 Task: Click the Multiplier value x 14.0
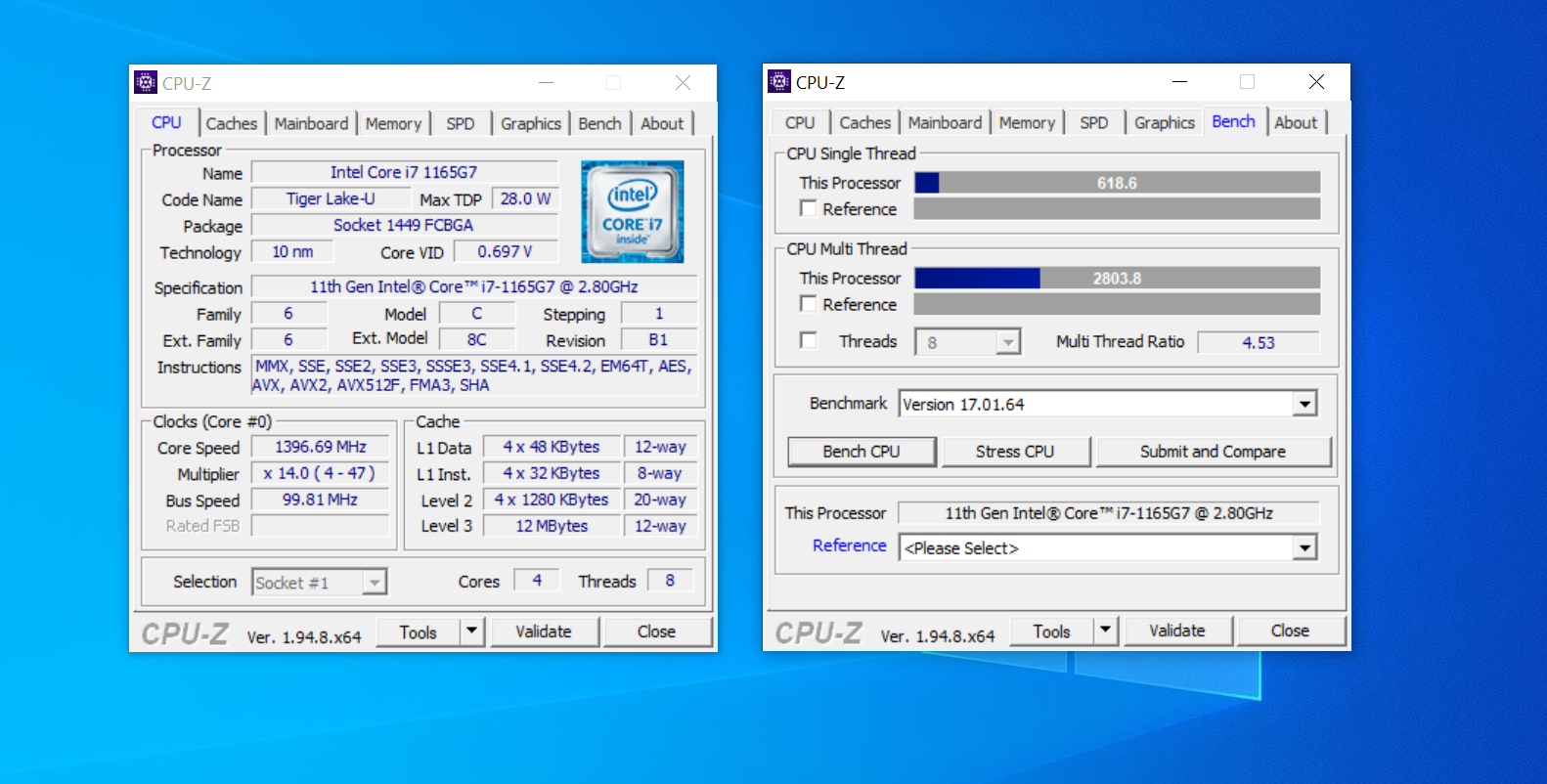tap(321, 473)
